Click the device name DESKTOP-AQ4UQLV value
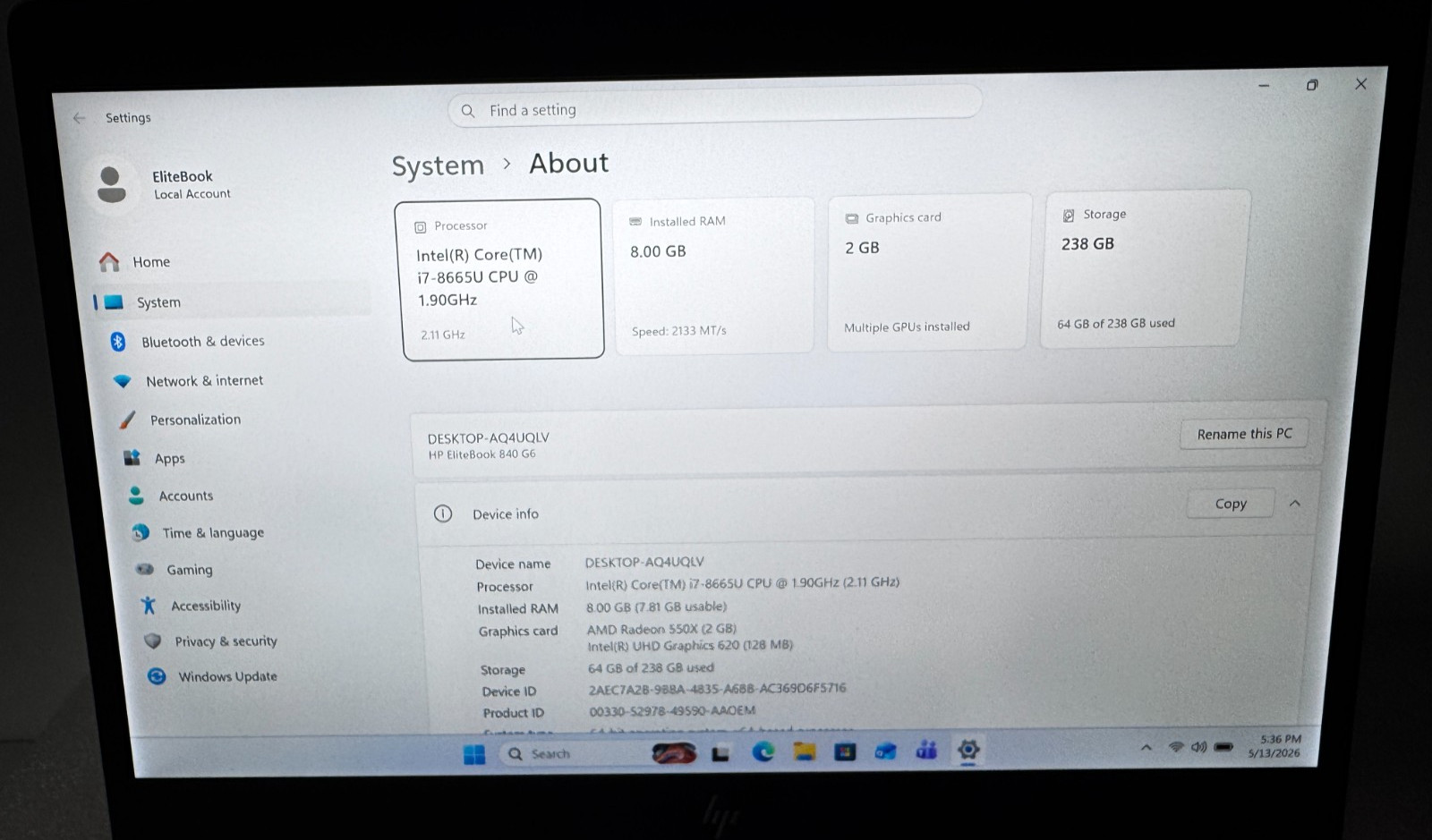Screen dimensions: 1432x840 click(x=644, y=562)
